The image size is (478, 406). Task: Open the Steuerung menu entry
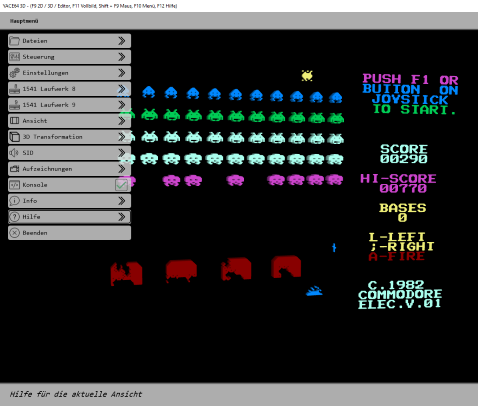pyautogui.click(x=69, y=57)
